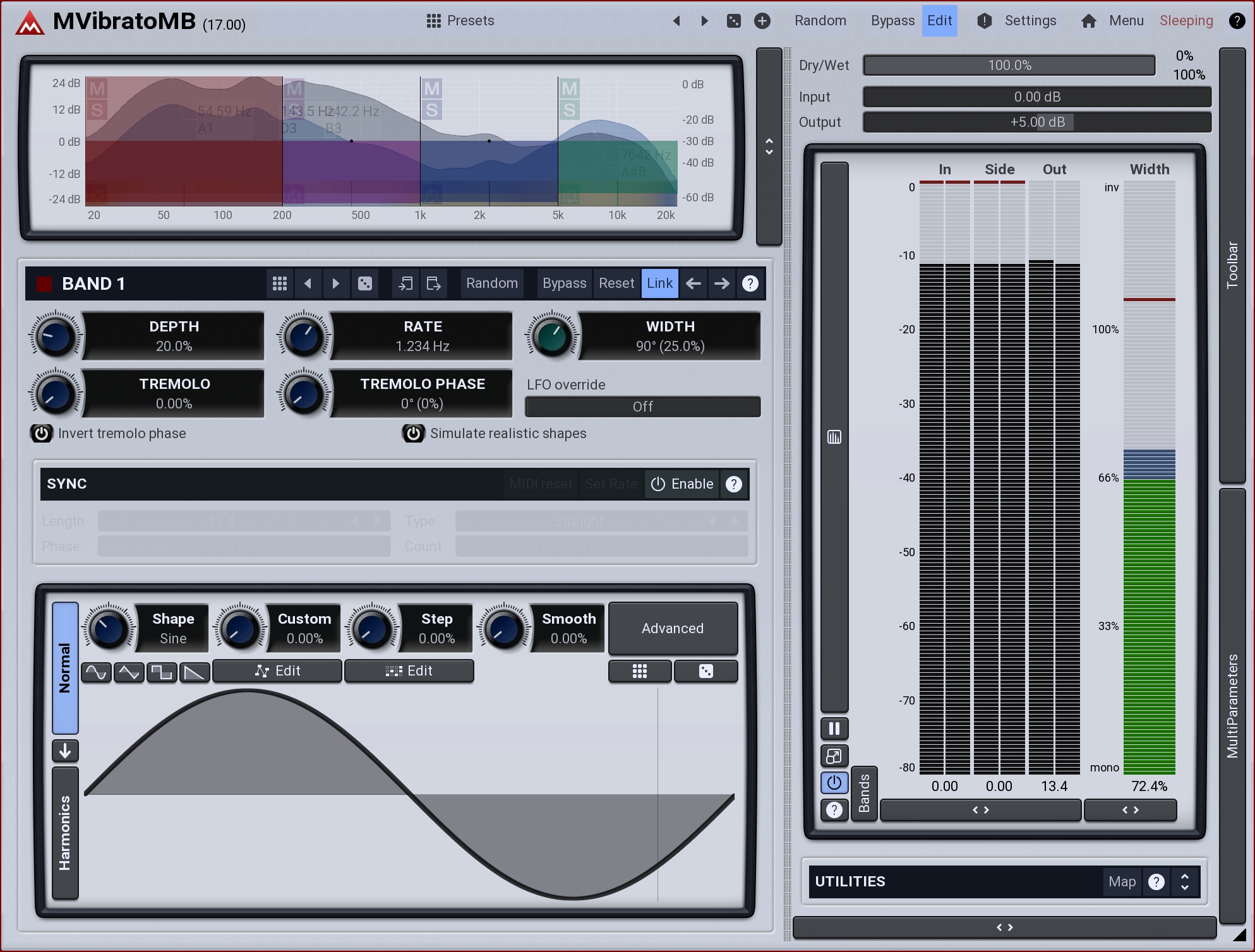
Task: Select the sawtooth wave shape icon
Action: [195, 672]
